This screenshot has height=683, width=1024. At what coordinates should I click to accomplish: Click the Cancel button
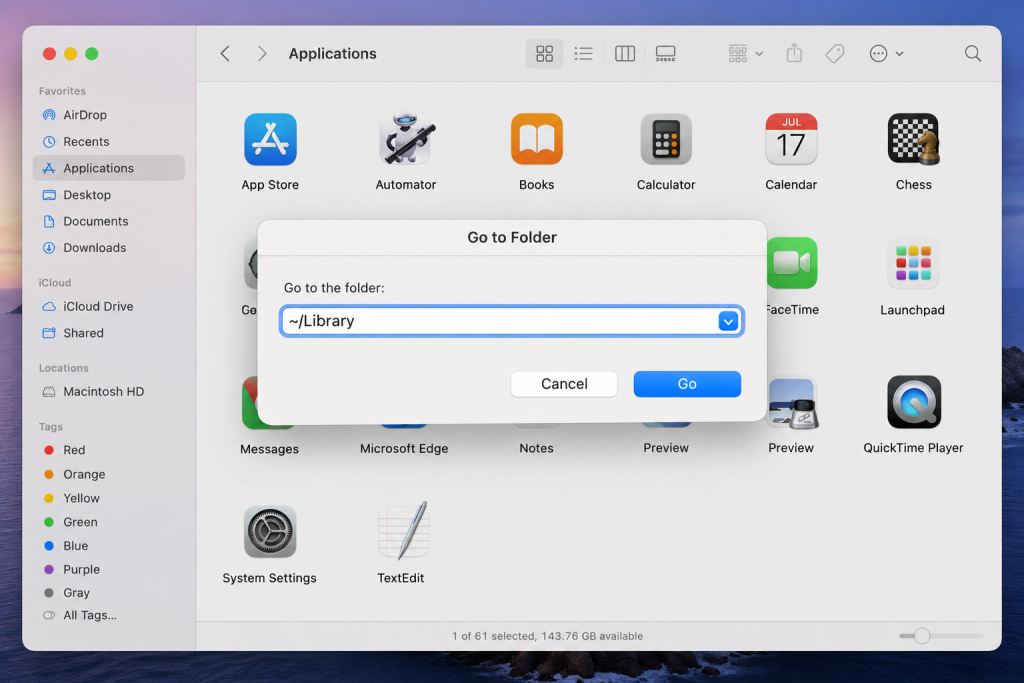(564, 384)
